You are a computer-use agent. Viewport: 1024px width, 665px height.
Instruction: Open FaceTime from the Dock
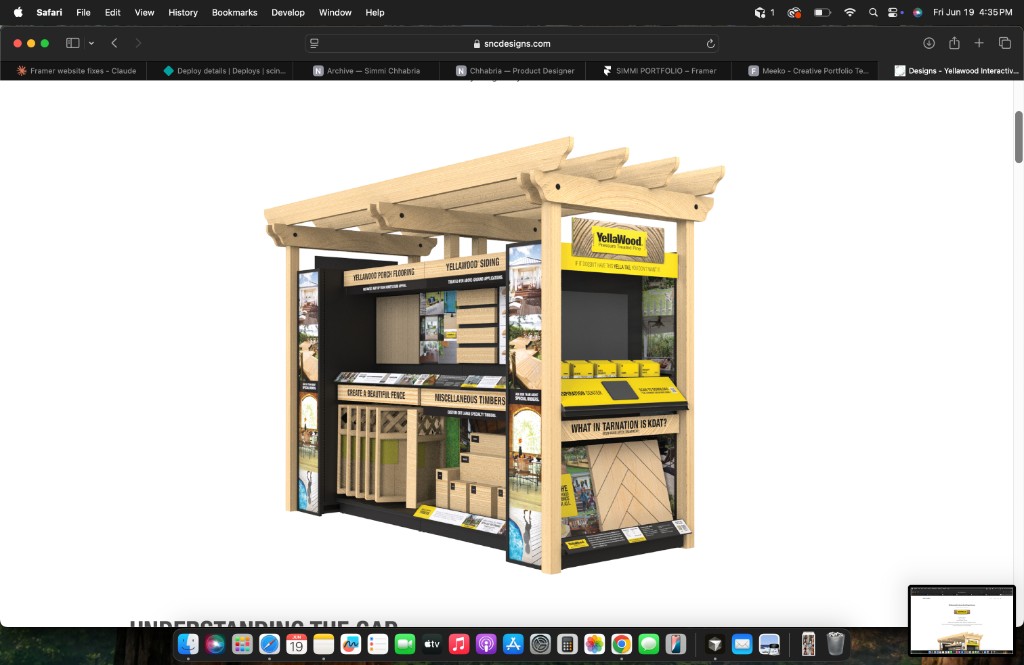click(x=405, y=645)
